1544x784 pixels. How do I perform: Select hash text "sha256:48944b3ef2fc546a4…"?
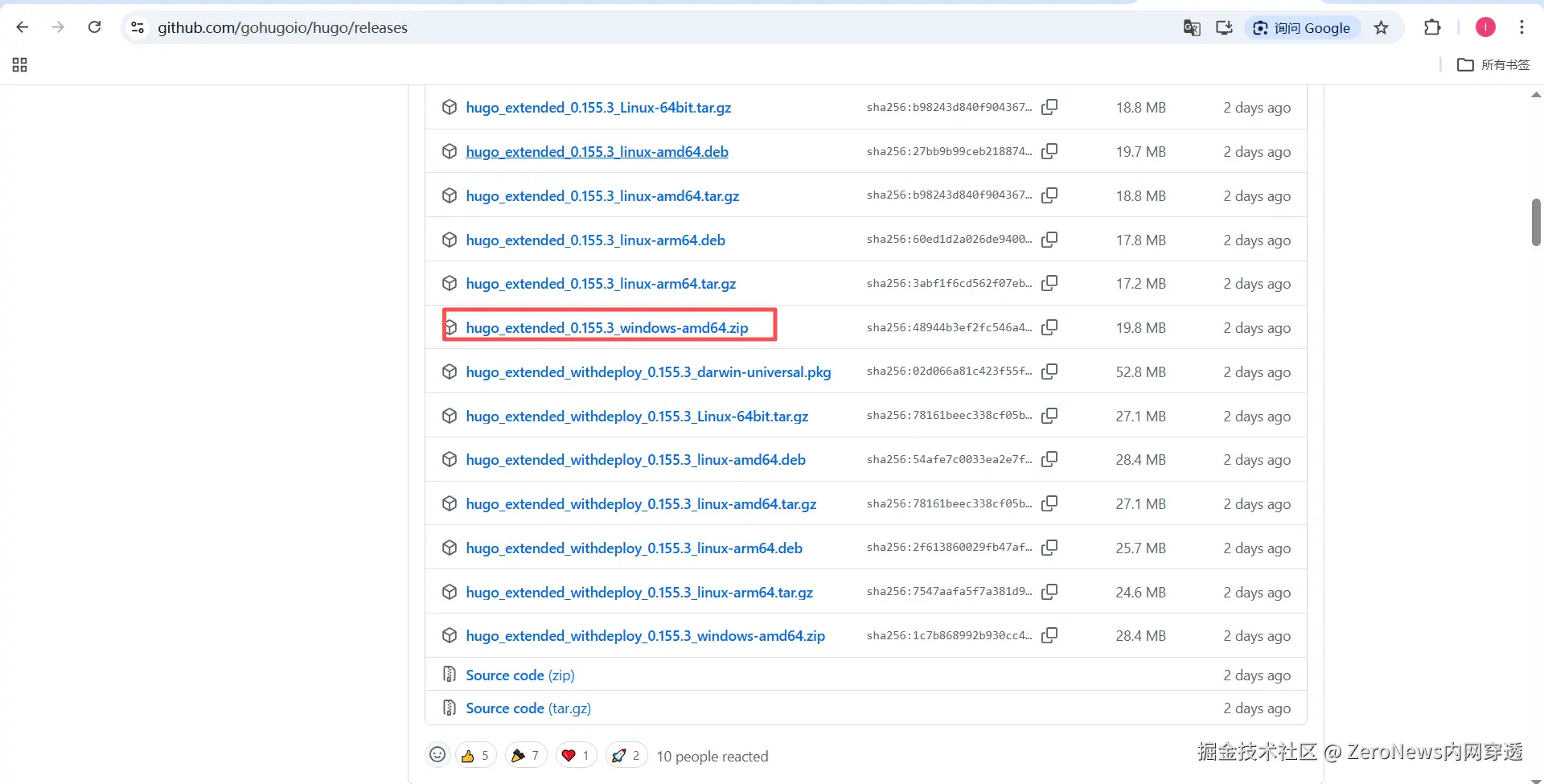(x=949, y=327)
